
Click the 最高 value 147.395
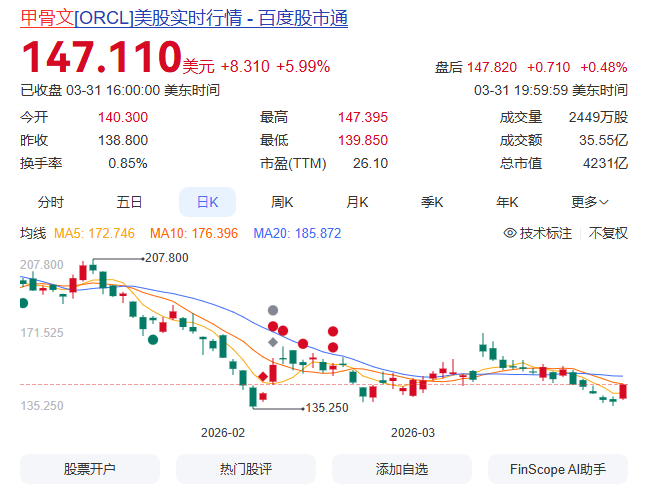(x=363, y=117)
